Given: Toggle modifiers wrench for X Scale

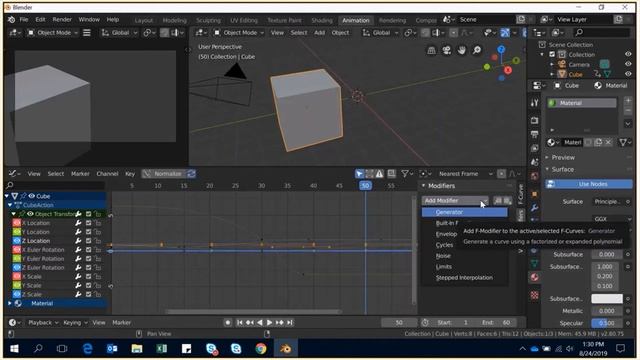Looking at the screenshot, I should pyautogui.click(x=78, y=276).
